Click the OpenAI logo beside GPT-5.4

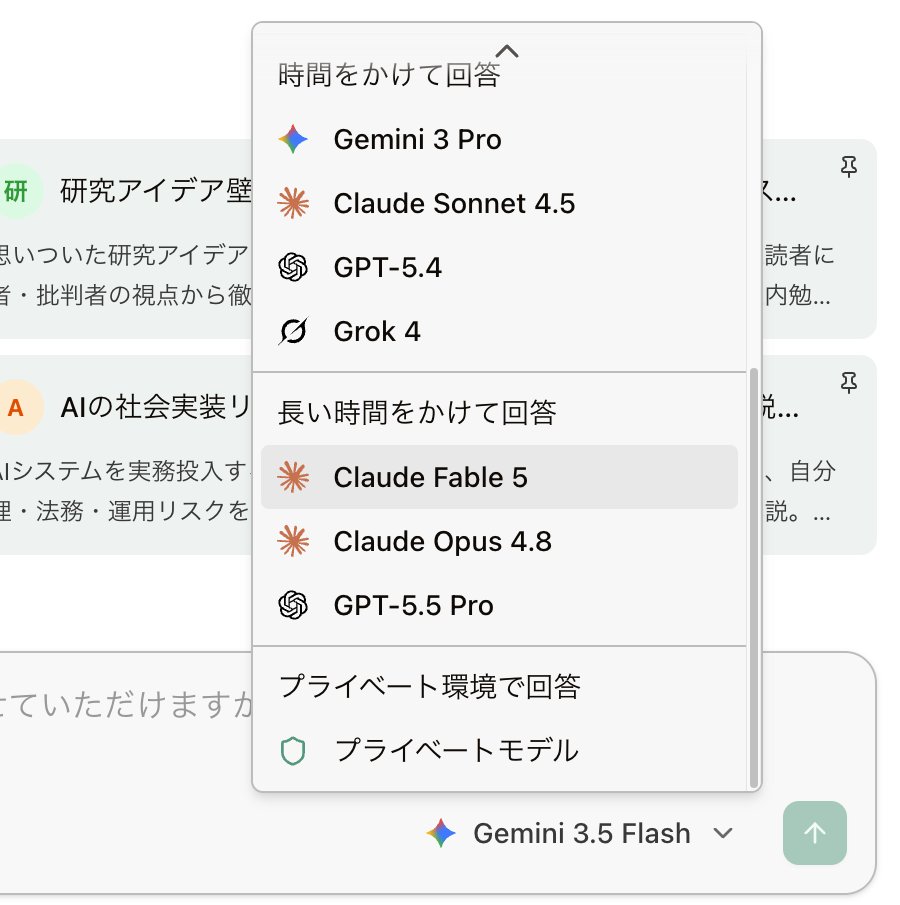coord(293,267)
